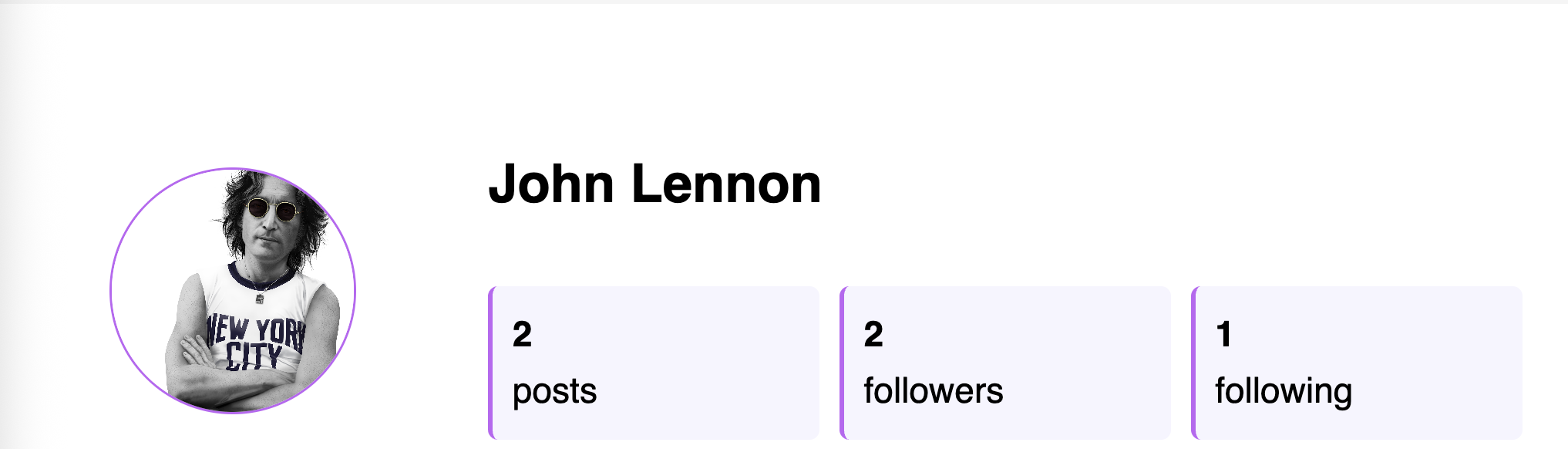
Task: Click John Lennon's profile picture
Action: (233, 290)
